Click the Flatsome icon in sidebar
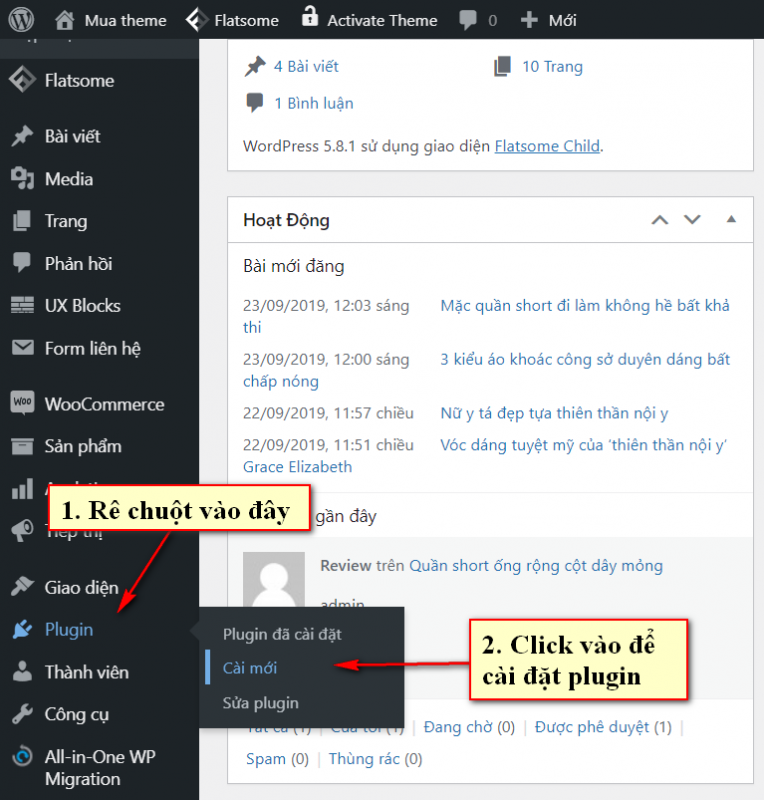The height and width of the screenshot is (800, 764). (x=22, y=80)
